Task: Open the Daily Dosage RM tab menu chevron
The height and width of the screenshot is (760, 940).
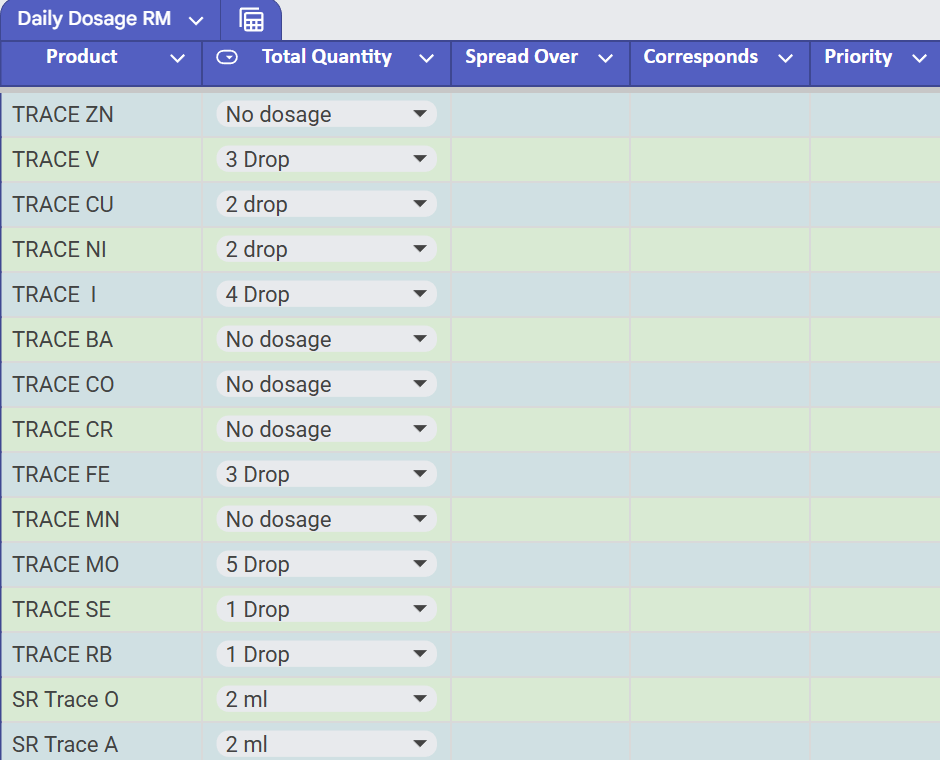Action: point(196,21)
